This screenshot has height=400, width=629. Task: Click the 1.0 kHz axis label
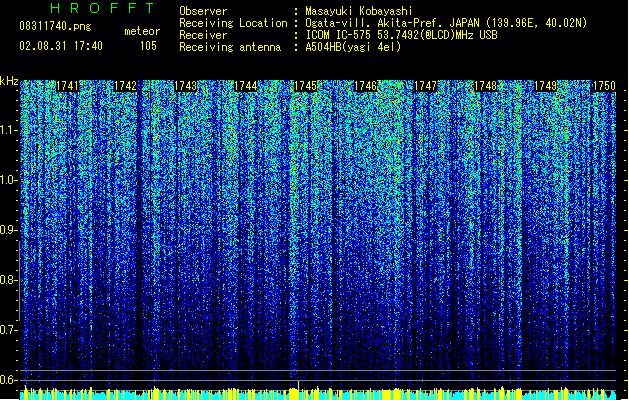(x=9, y=180)
